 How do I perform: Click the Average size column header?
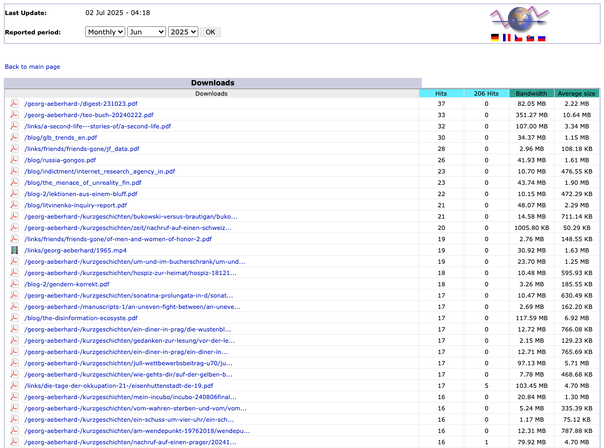tap(577, 93)
